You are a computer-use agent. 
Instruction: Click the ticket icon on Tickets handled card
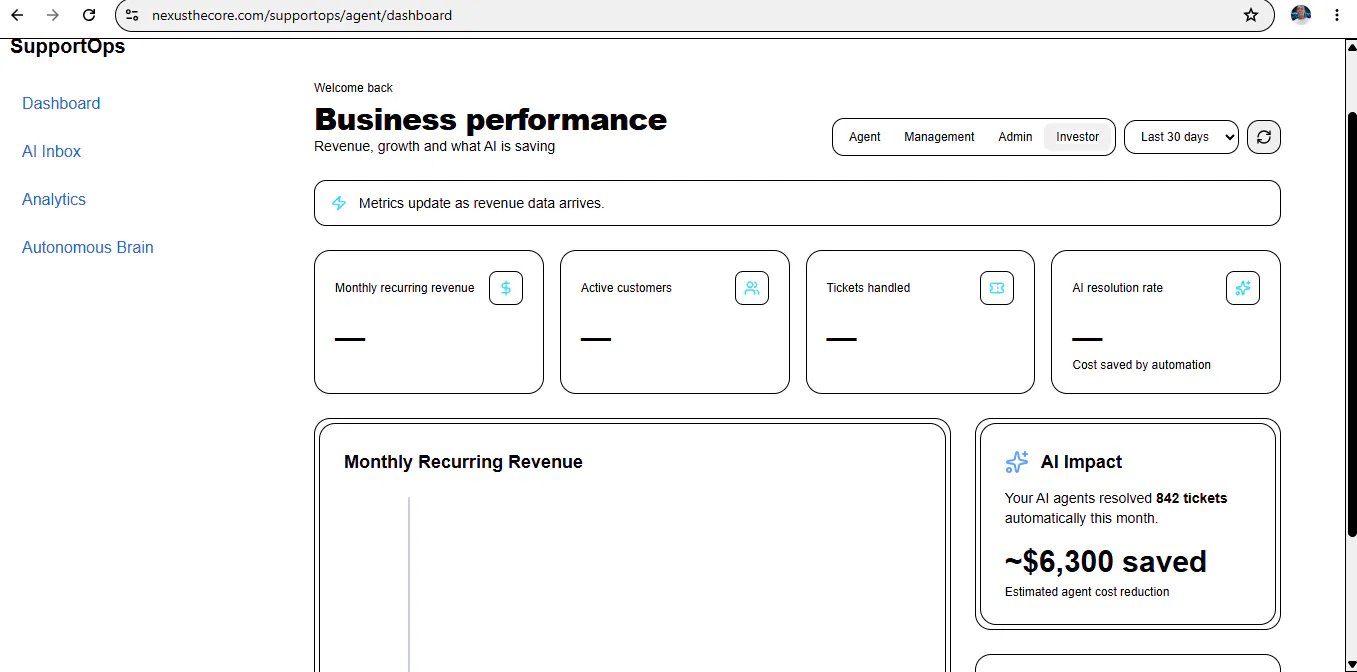[x=997, y=288]
